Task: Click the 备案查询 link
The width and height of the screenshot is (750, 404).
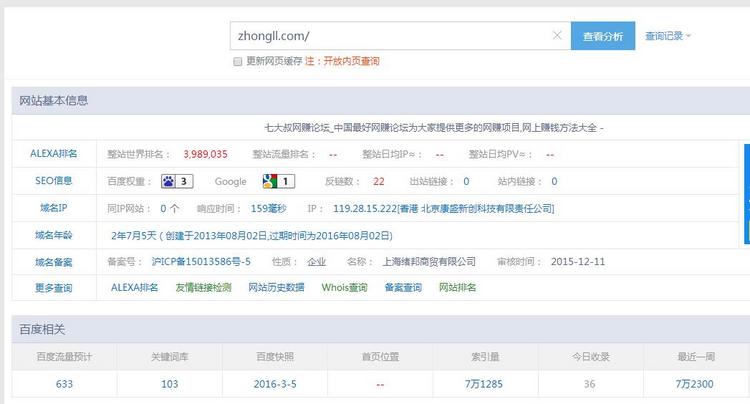Action: point(405,288)
